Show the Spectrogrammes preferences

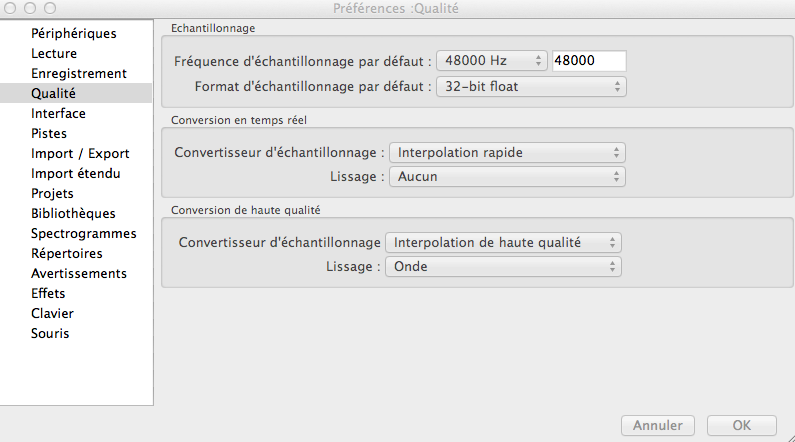pyautogui.click(x=83, y=233)
